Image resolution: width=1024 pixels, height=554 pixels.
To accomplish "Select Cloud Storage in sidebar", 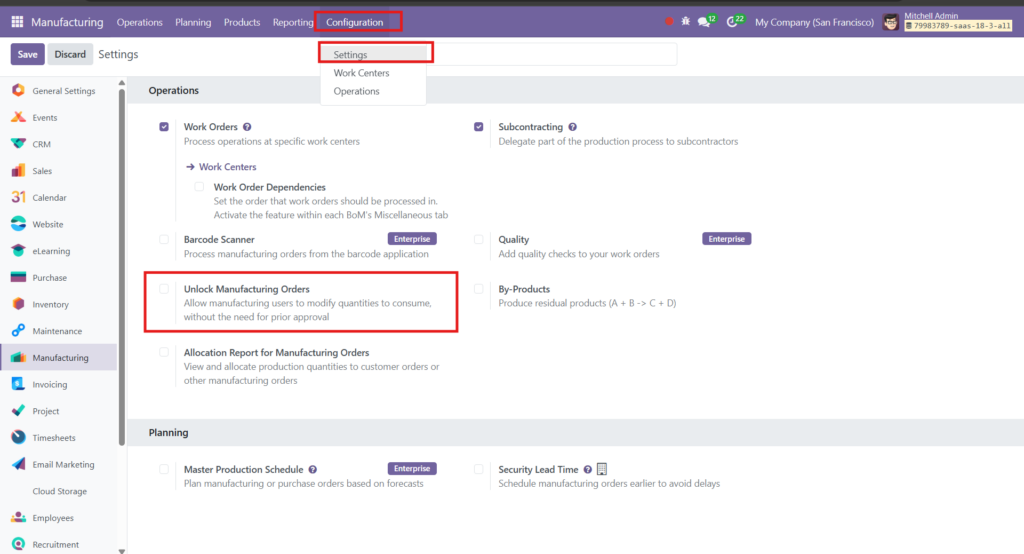I will tap(59, 491).
